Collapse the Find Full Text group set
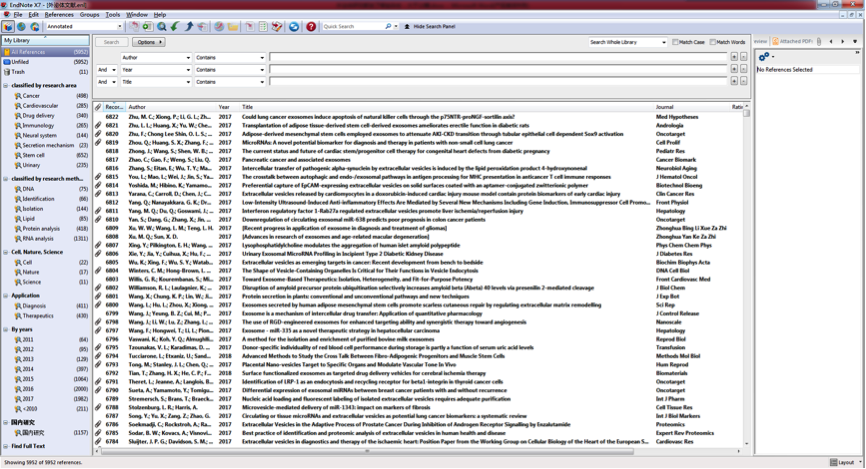The image size is (866, 469). coord(6,446)
